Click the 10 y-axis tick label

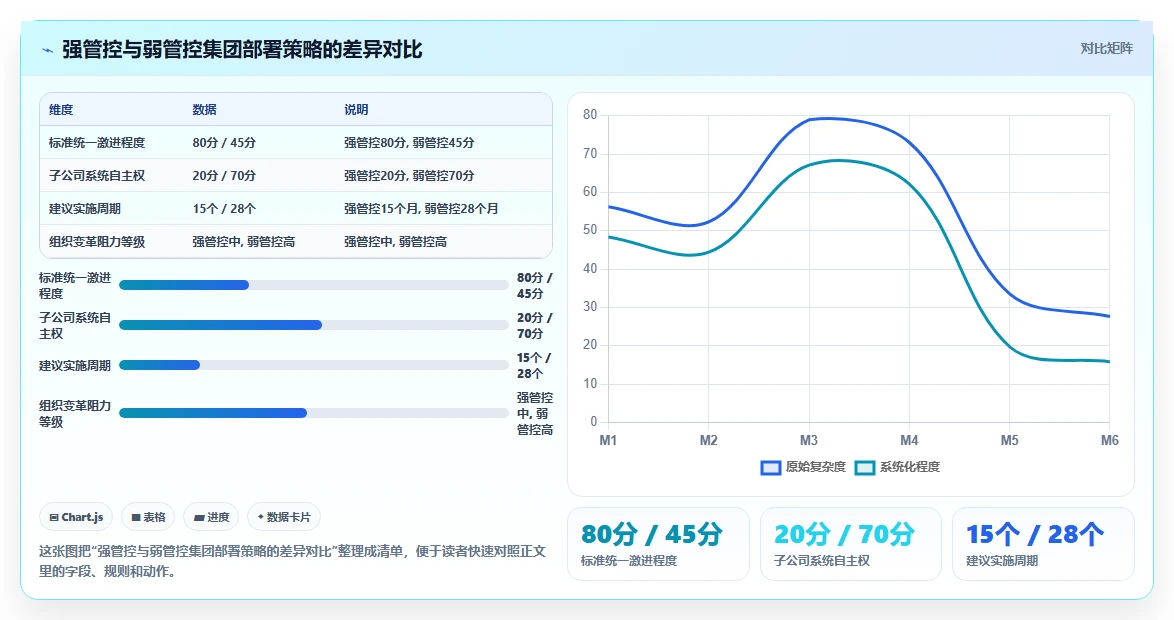click(x=590, y=383)
